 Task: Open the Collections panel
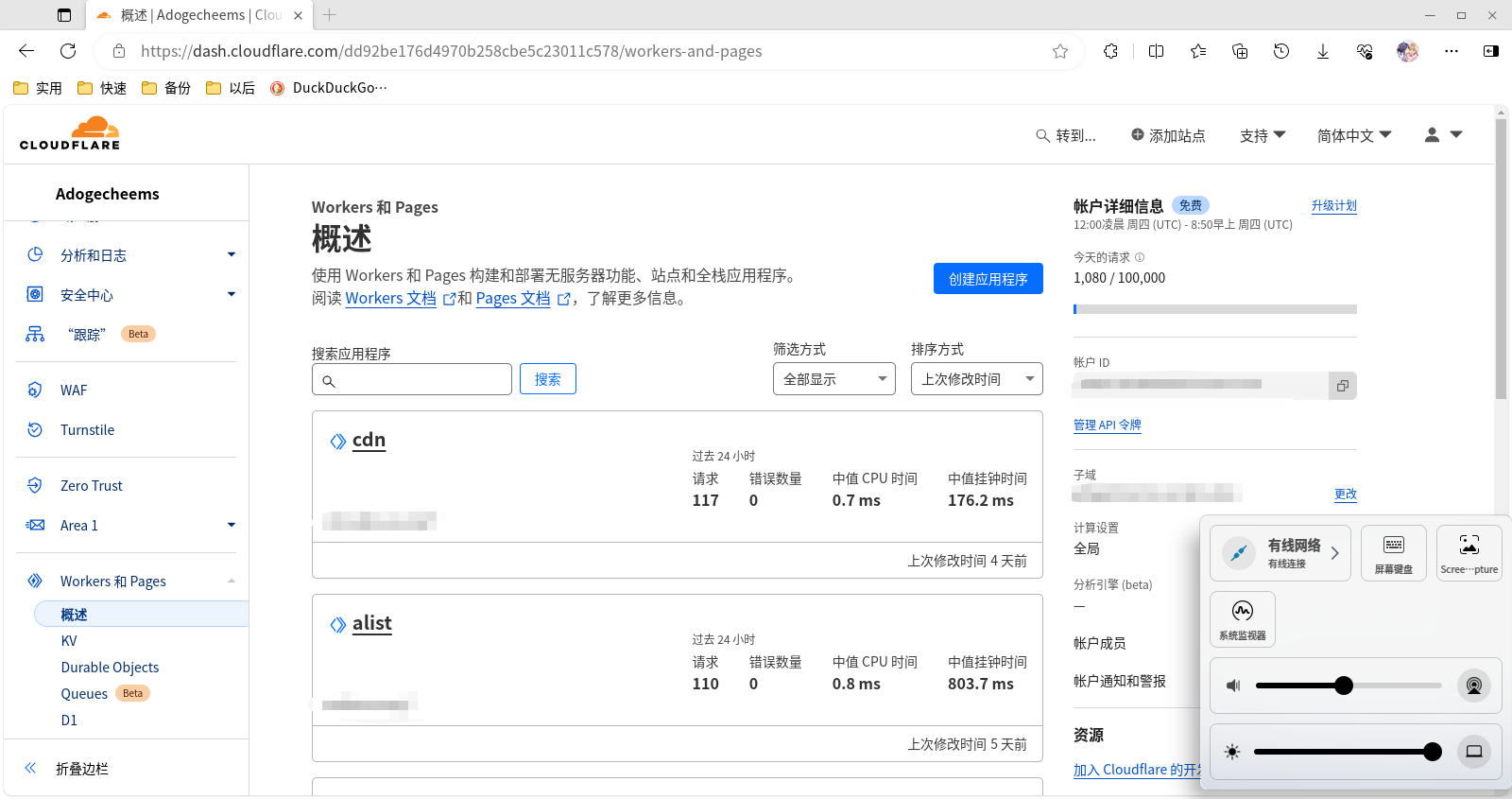pos(1240,51)
